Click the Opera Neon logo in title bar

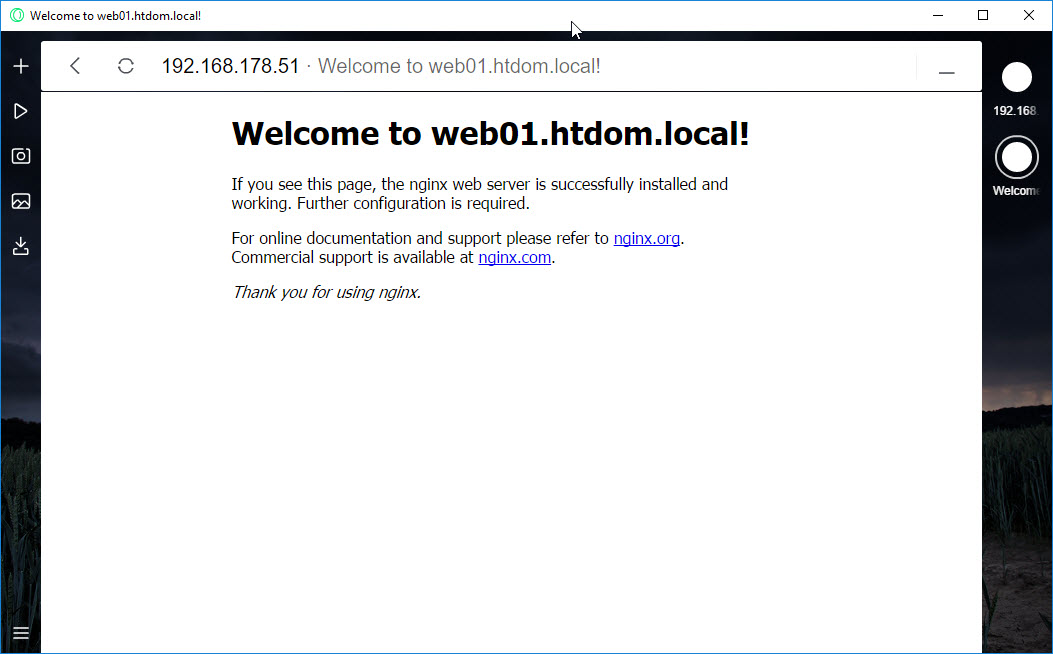[x=17, y=15]
